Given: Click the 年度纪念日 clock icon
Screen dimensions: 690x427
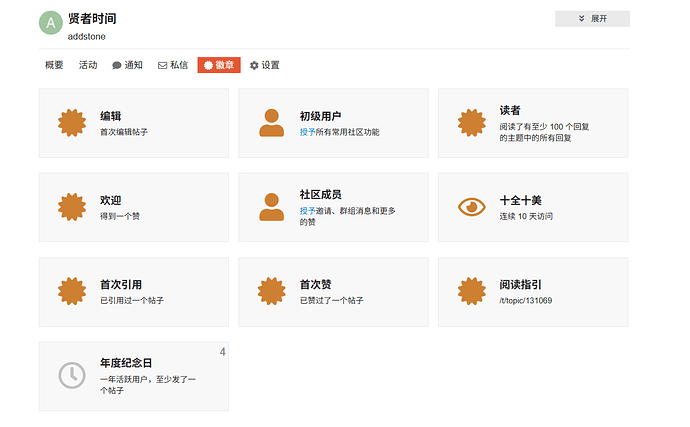Looking at the screenshot, I should pos(72,375).
